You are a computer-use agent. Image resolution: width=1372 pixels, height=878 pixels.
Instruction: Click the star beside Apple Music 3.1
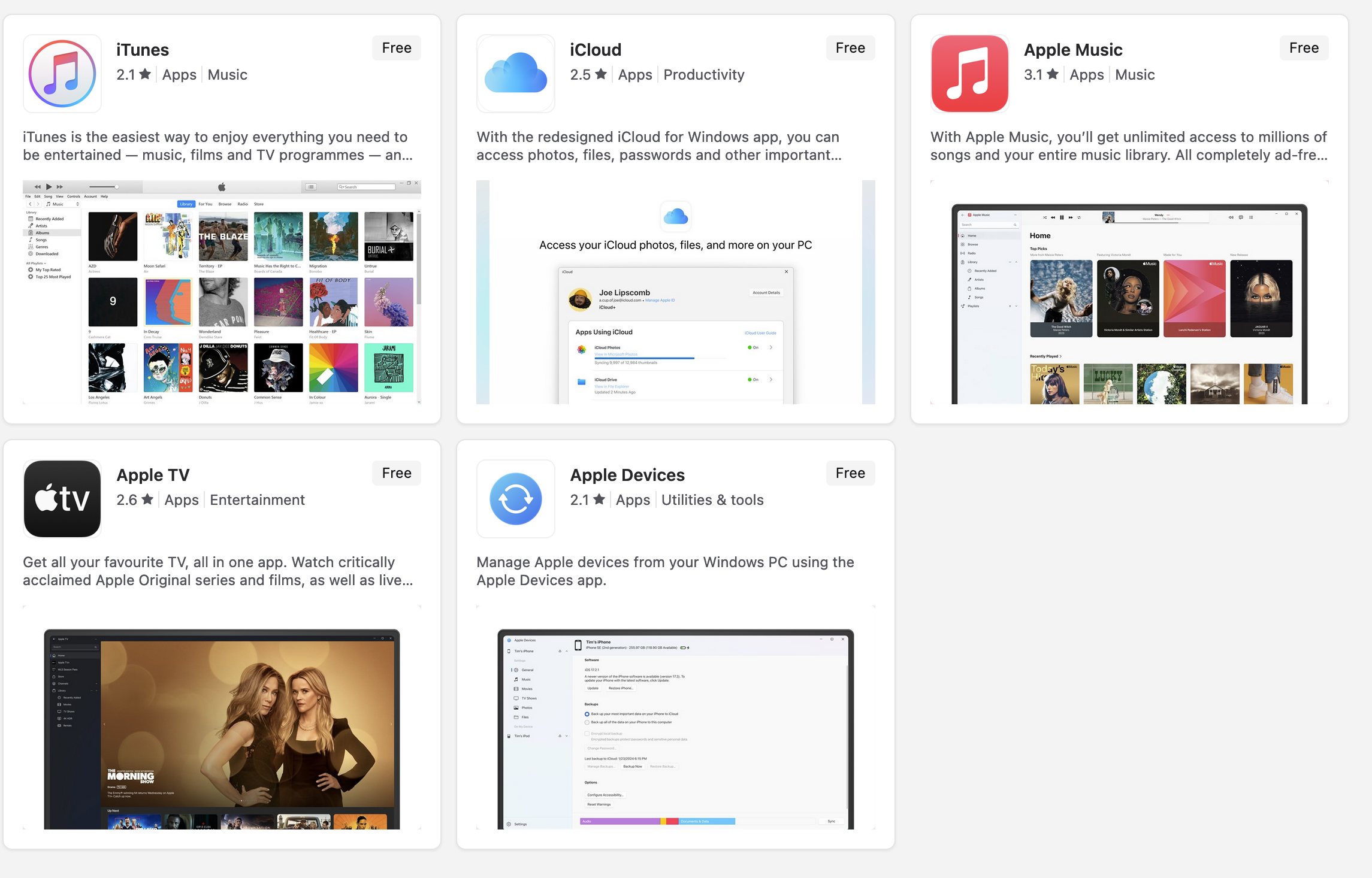point(1053,74)
